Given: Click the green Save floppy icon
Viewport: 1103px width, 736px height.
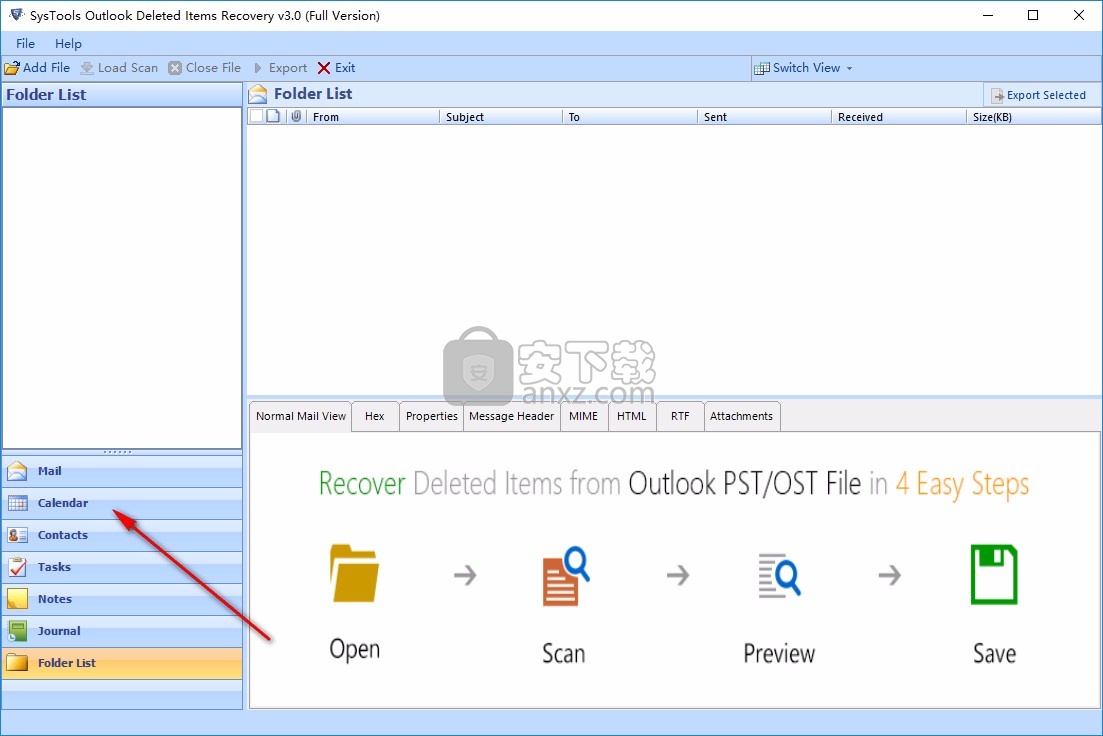Looking at the screenshot, I should (x=994, y=574).
